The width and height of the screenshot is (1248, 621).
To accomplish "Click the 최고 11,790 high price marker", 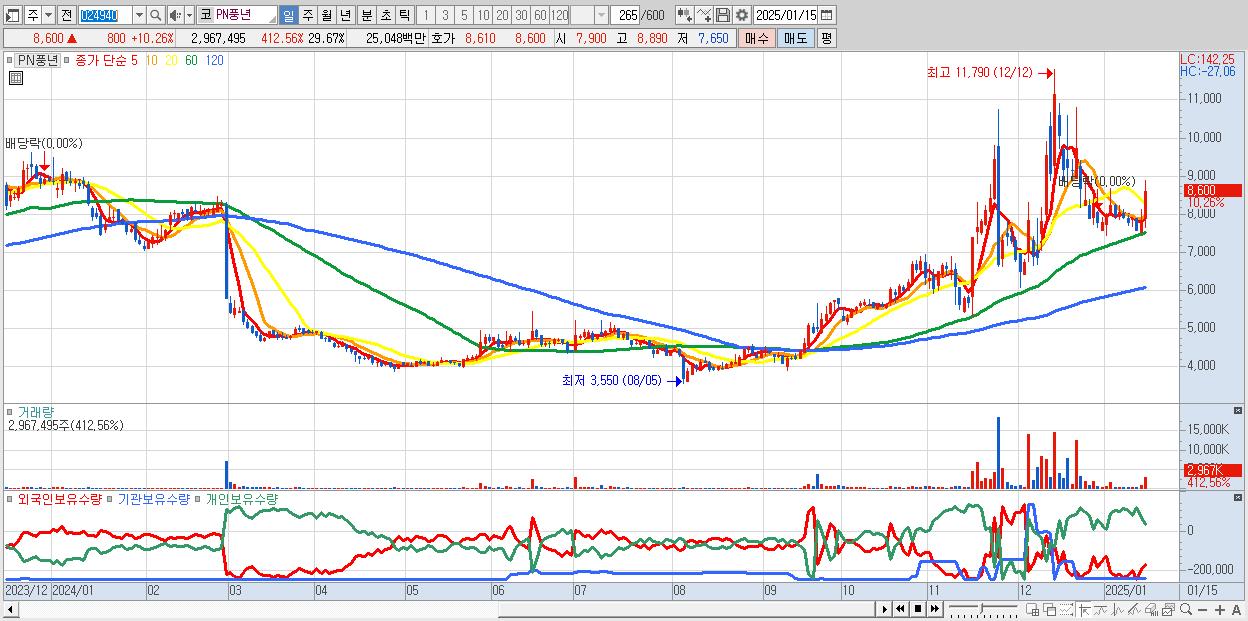I will [991, 72].
